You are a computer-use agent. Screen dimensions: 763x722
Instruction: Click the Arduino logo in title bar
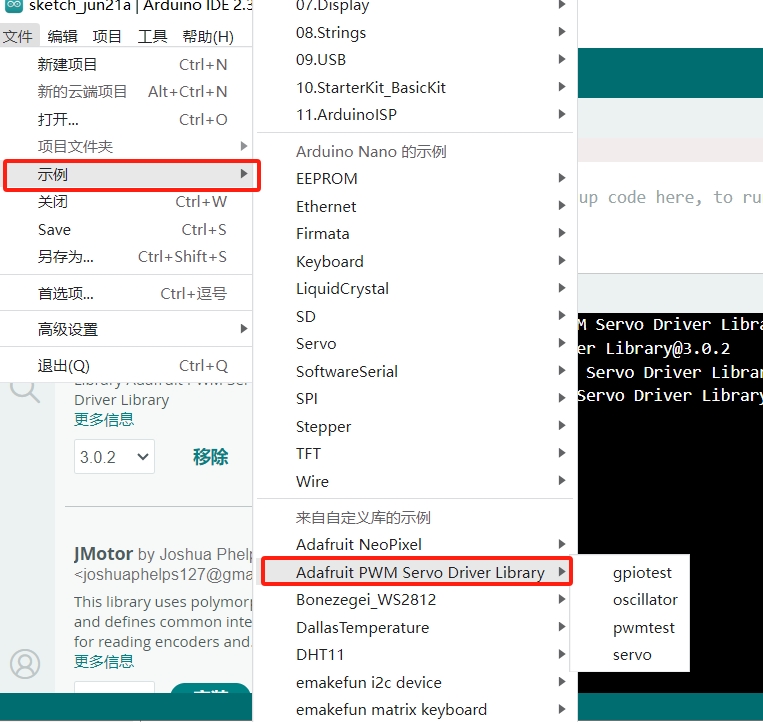coord(14,6)
